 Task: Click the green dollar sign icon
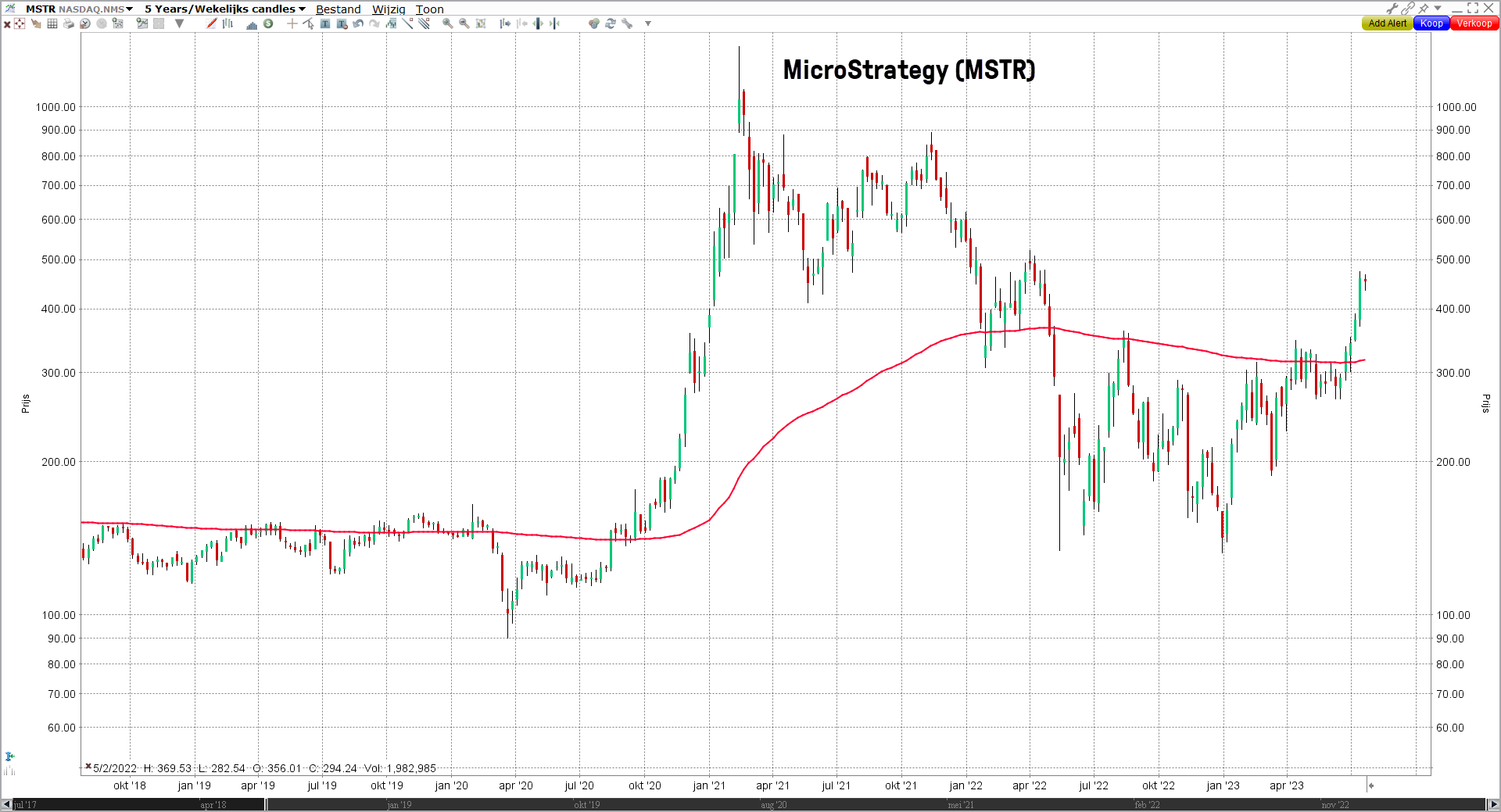[x=268, y=23]
